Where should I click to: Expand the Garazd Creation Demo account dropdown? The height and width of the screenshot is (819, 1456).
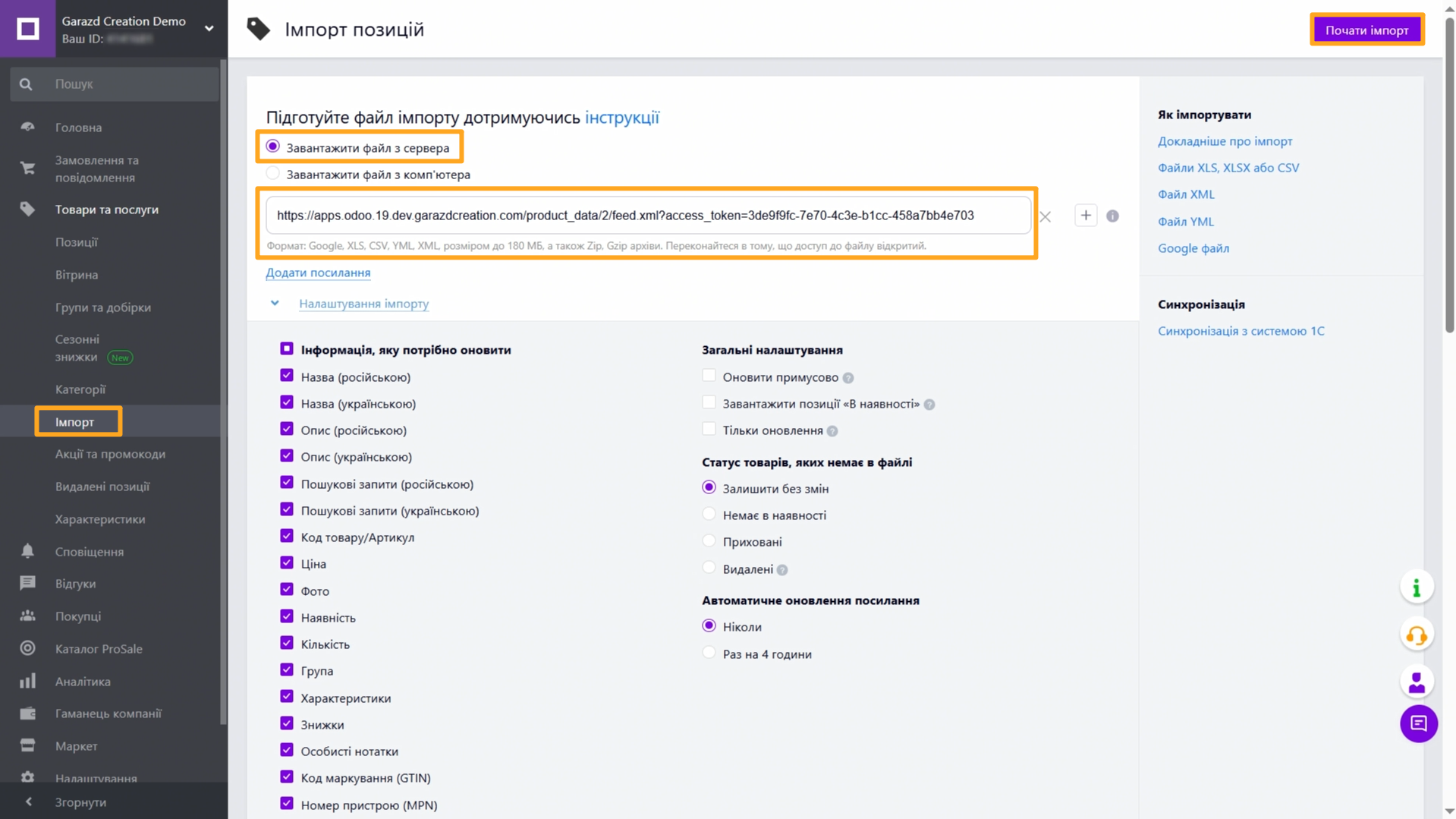click(209, 29)
